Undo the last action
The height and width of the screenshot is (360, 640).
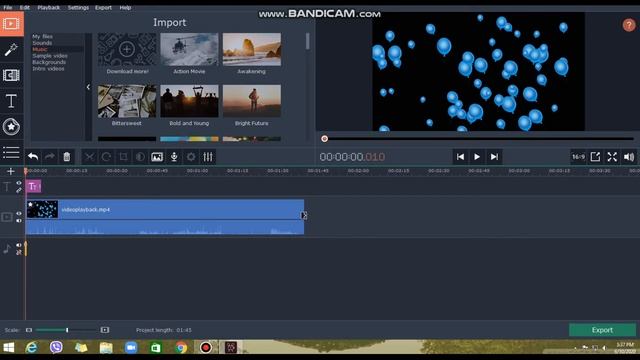tap(33, 157)
